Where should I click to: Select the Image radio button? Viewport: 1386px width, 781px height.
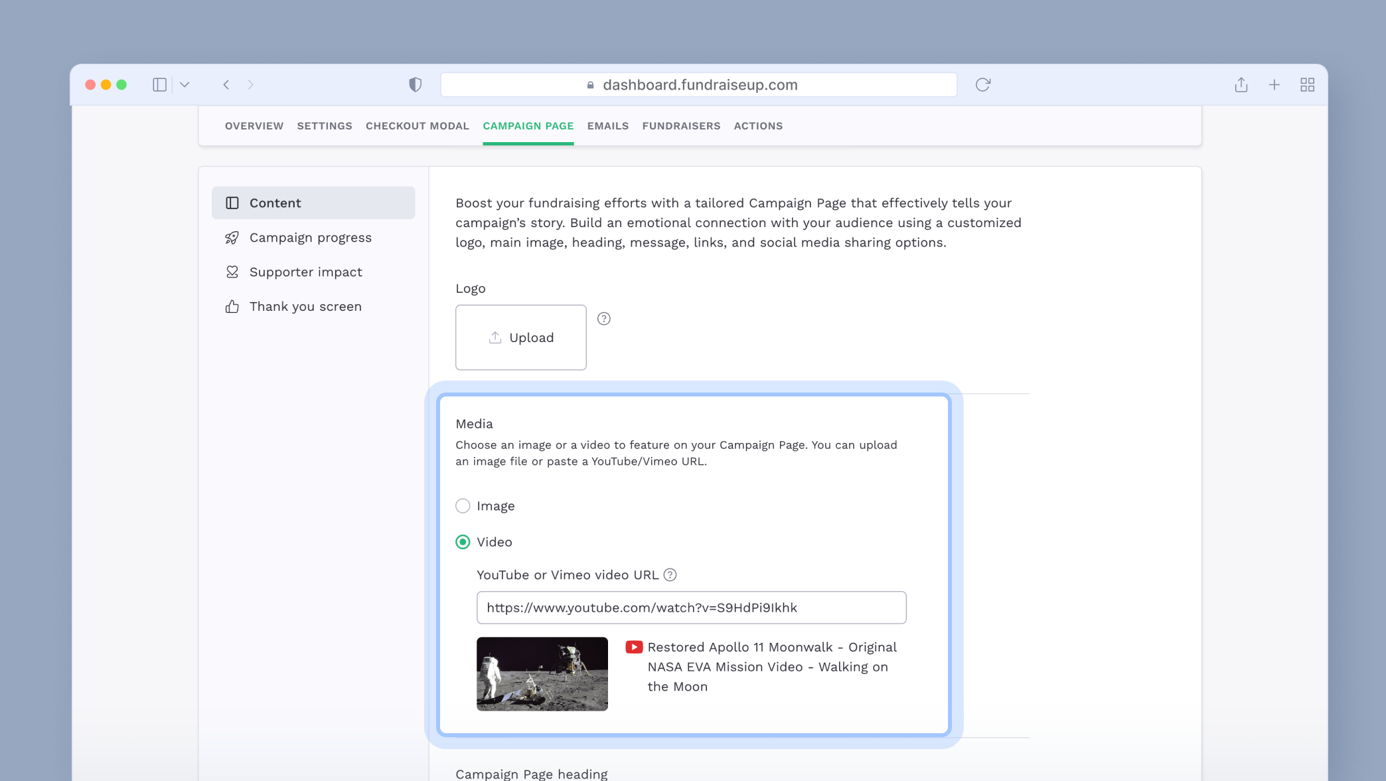[463, 506]
